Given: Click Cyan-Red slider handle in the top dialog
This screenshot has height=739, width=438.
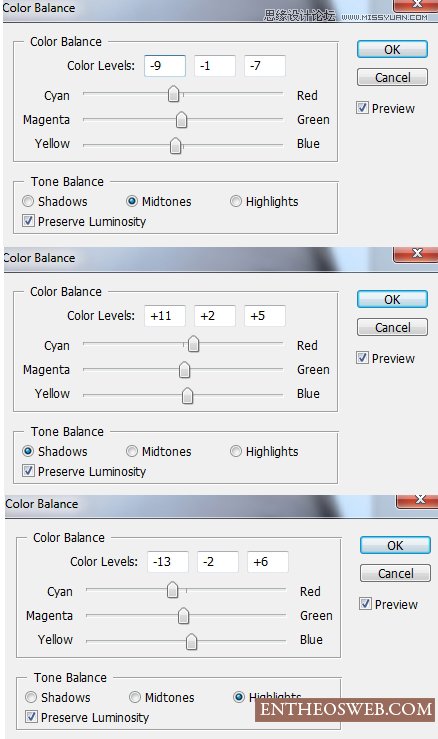Looking at the screenshot, I should coord(174,94).
